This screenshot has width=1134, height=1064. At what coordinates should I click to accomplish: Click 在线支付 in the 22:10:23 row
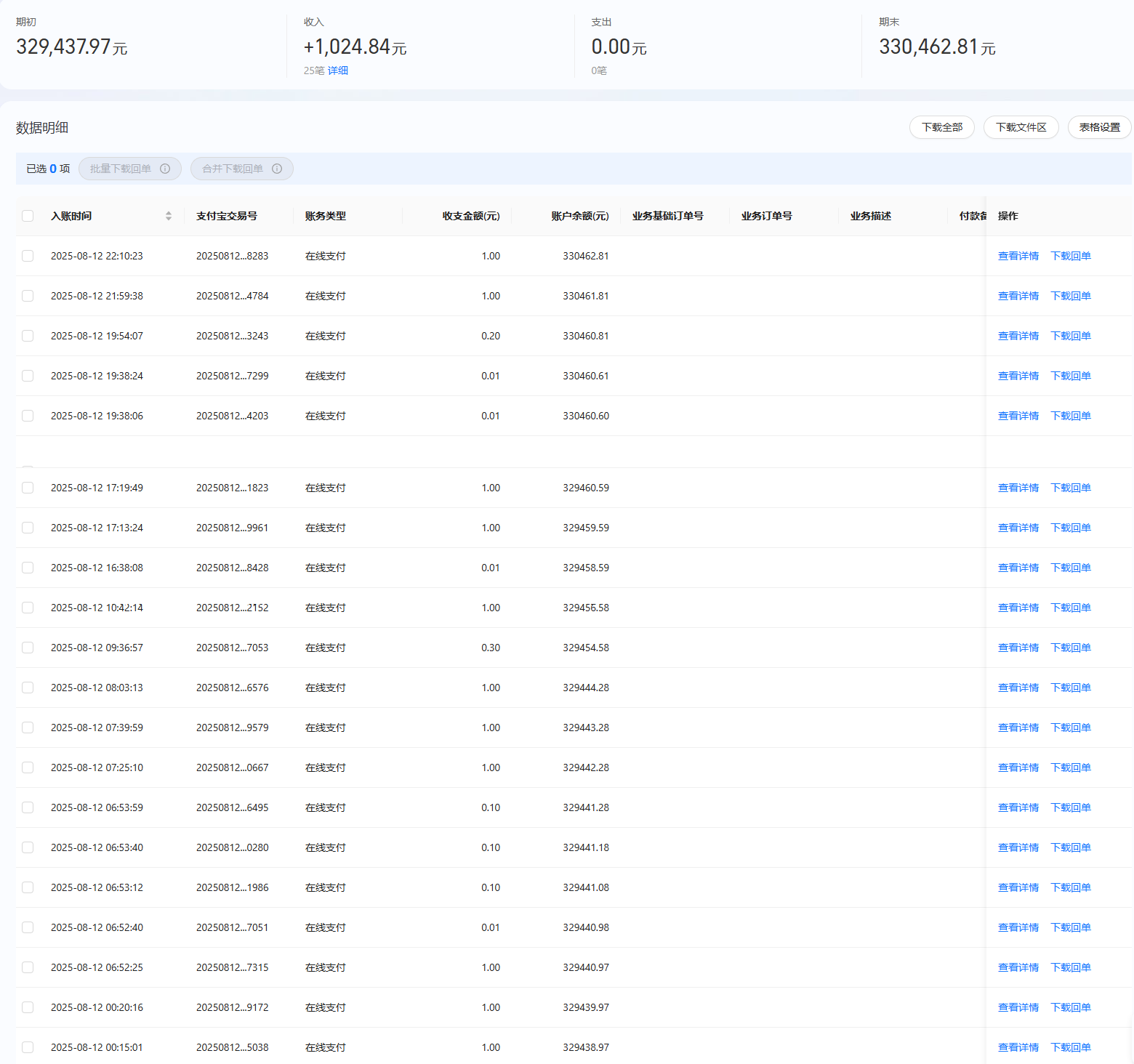pos(326,256)
